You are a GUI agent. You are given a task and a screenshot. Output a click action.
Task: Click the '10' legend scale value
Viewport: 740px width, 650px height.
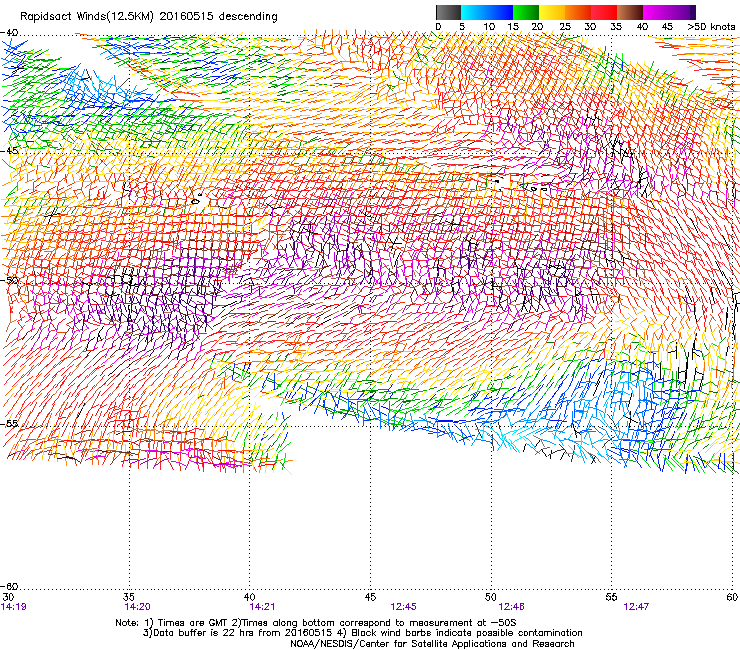(489, 27)
